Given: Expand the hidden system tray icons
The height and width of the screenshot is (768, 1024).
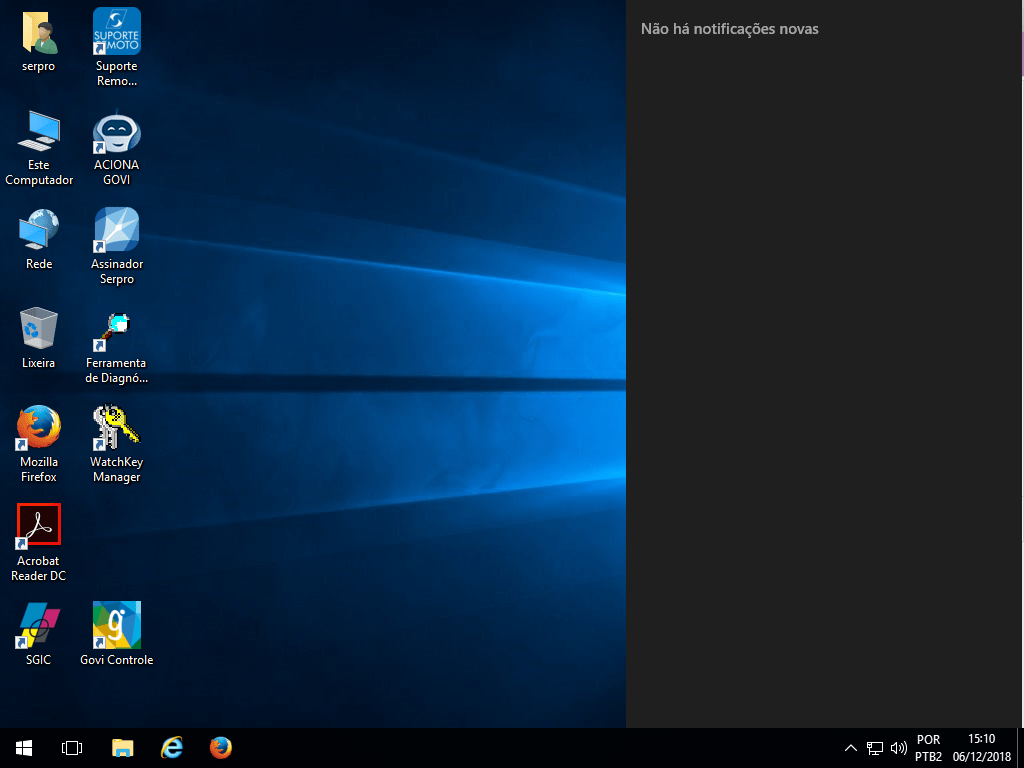Looking at the screenshot, I should pyautogui.click(x=851, y=748).
